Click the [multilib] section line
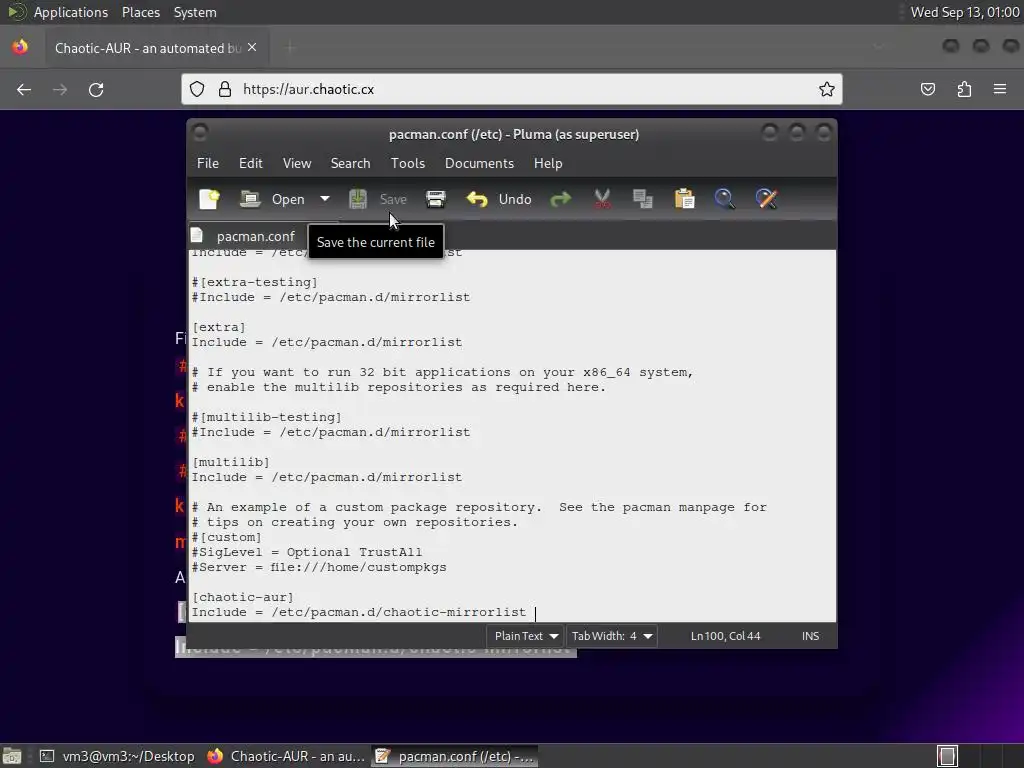 pyautogui.click(x=231, y=462)
